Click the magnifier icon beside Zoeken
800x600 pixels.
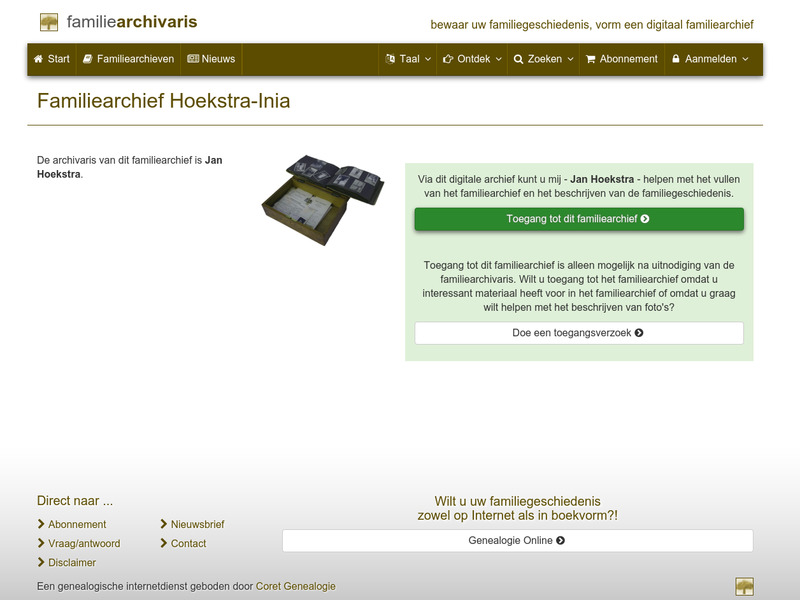tap(518, 59)
